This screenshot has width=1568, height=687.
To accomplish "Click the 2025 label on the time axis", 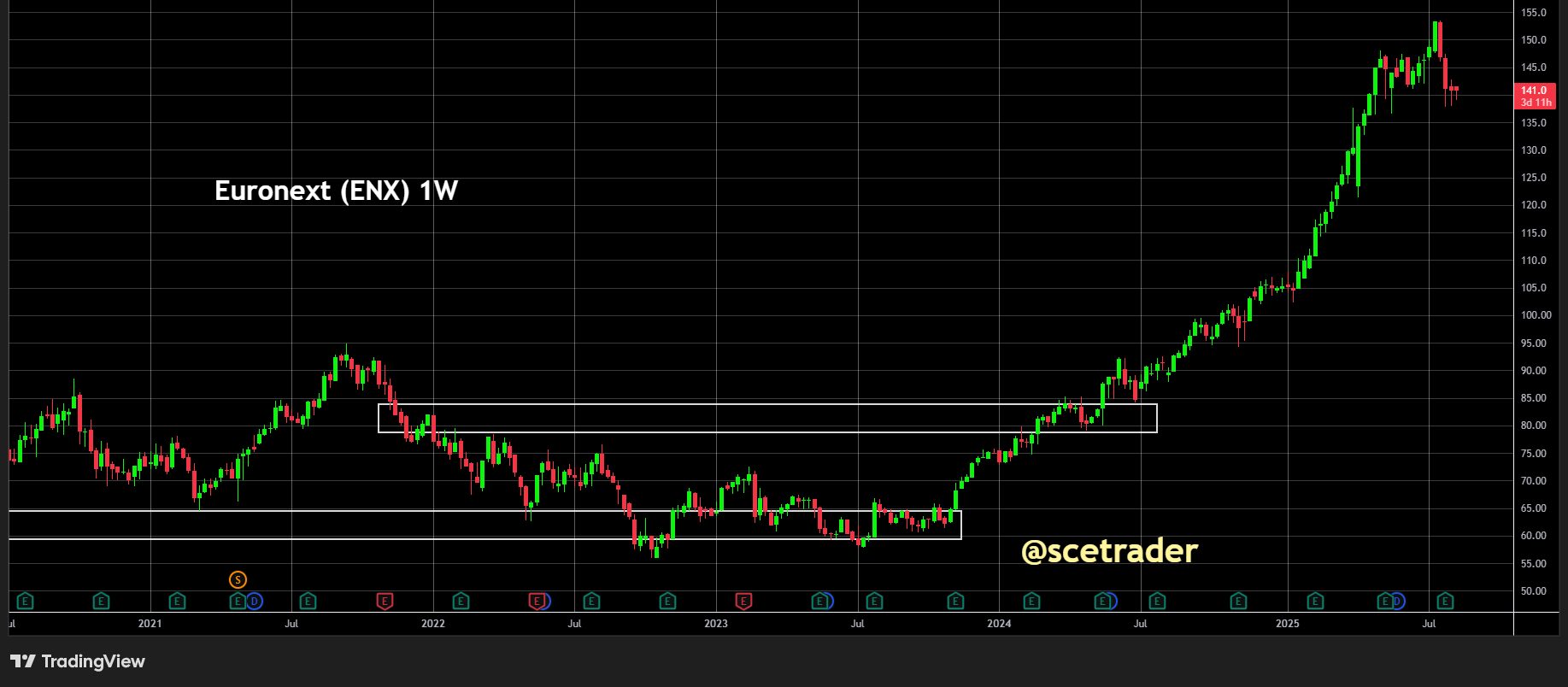I will tap(1288, 624).
